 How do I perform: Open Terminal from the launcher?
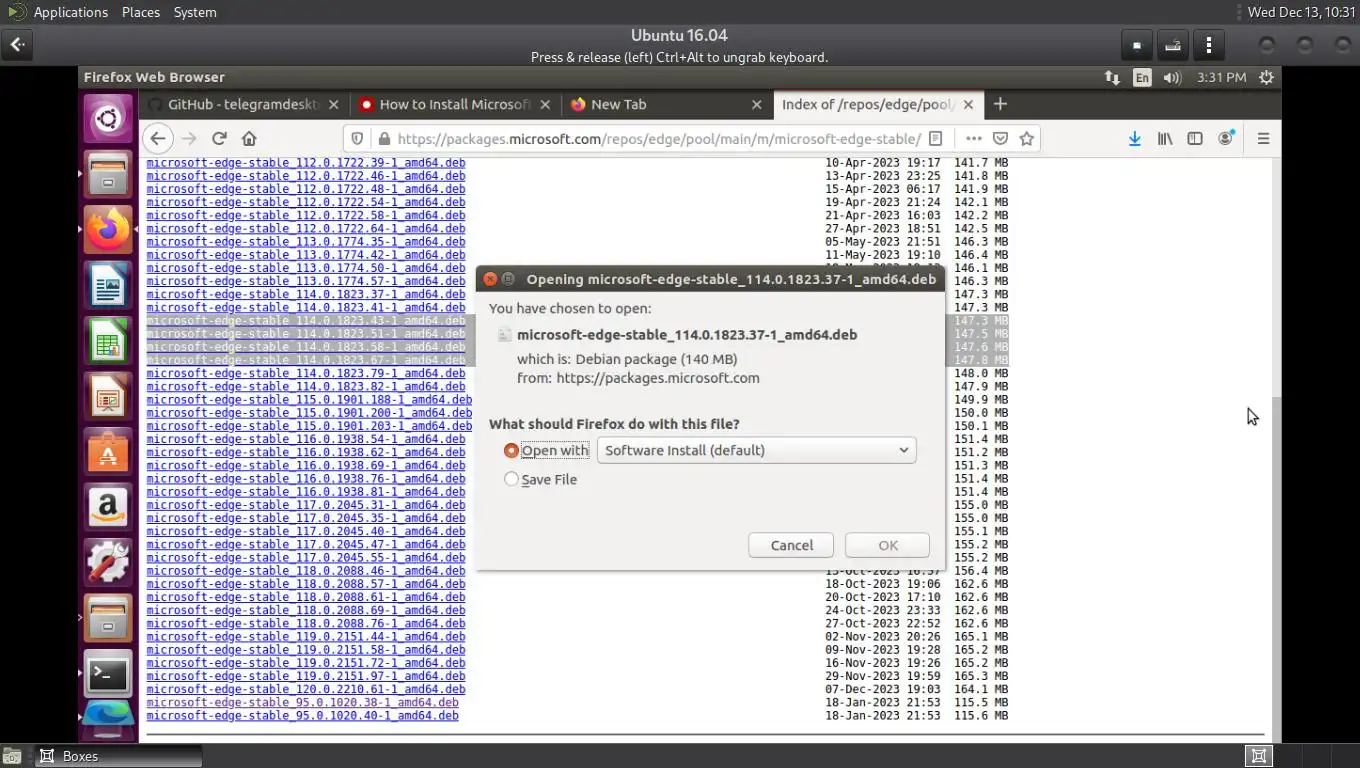point(107,675)
